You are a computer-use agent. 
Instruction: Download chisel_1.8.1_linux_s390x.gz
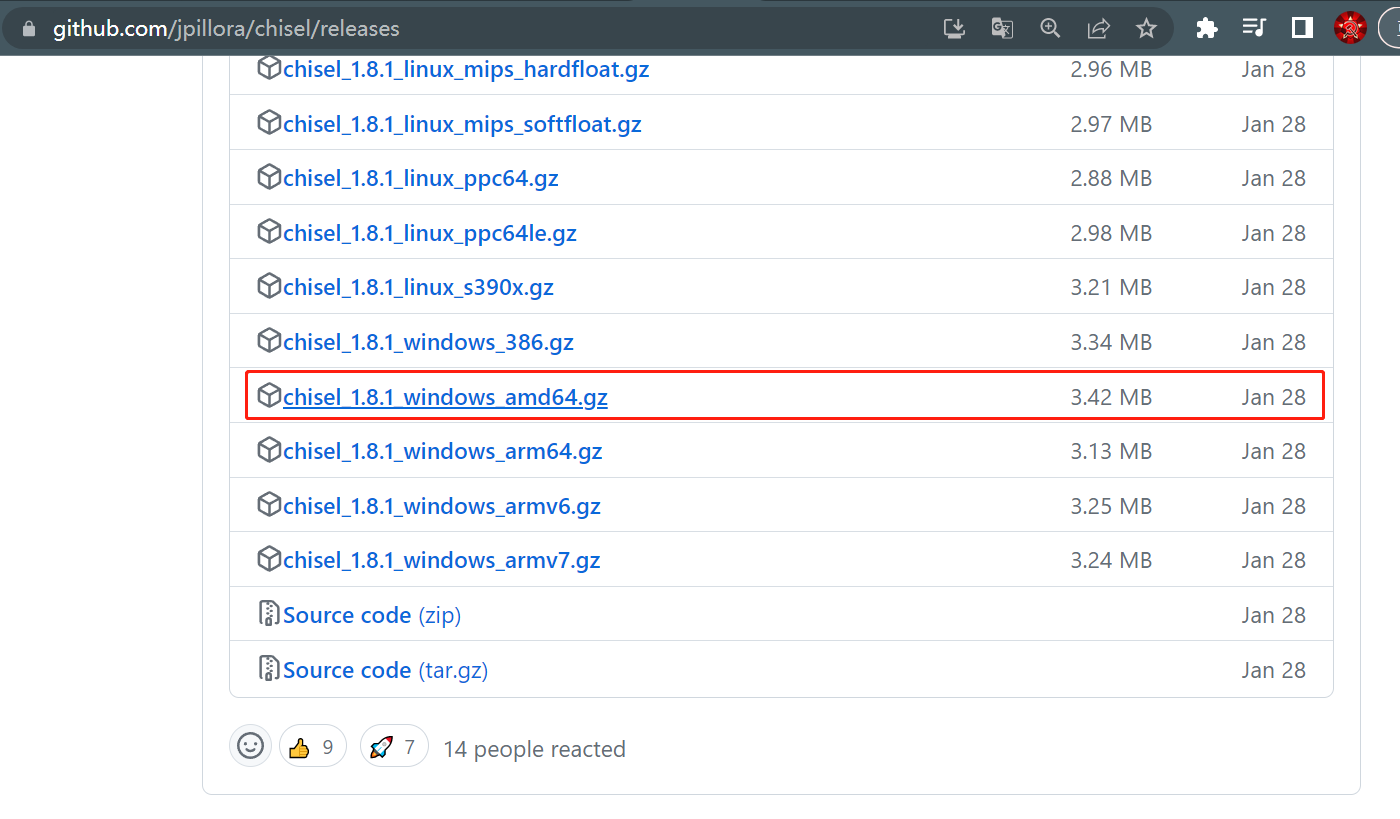(418, 288)
